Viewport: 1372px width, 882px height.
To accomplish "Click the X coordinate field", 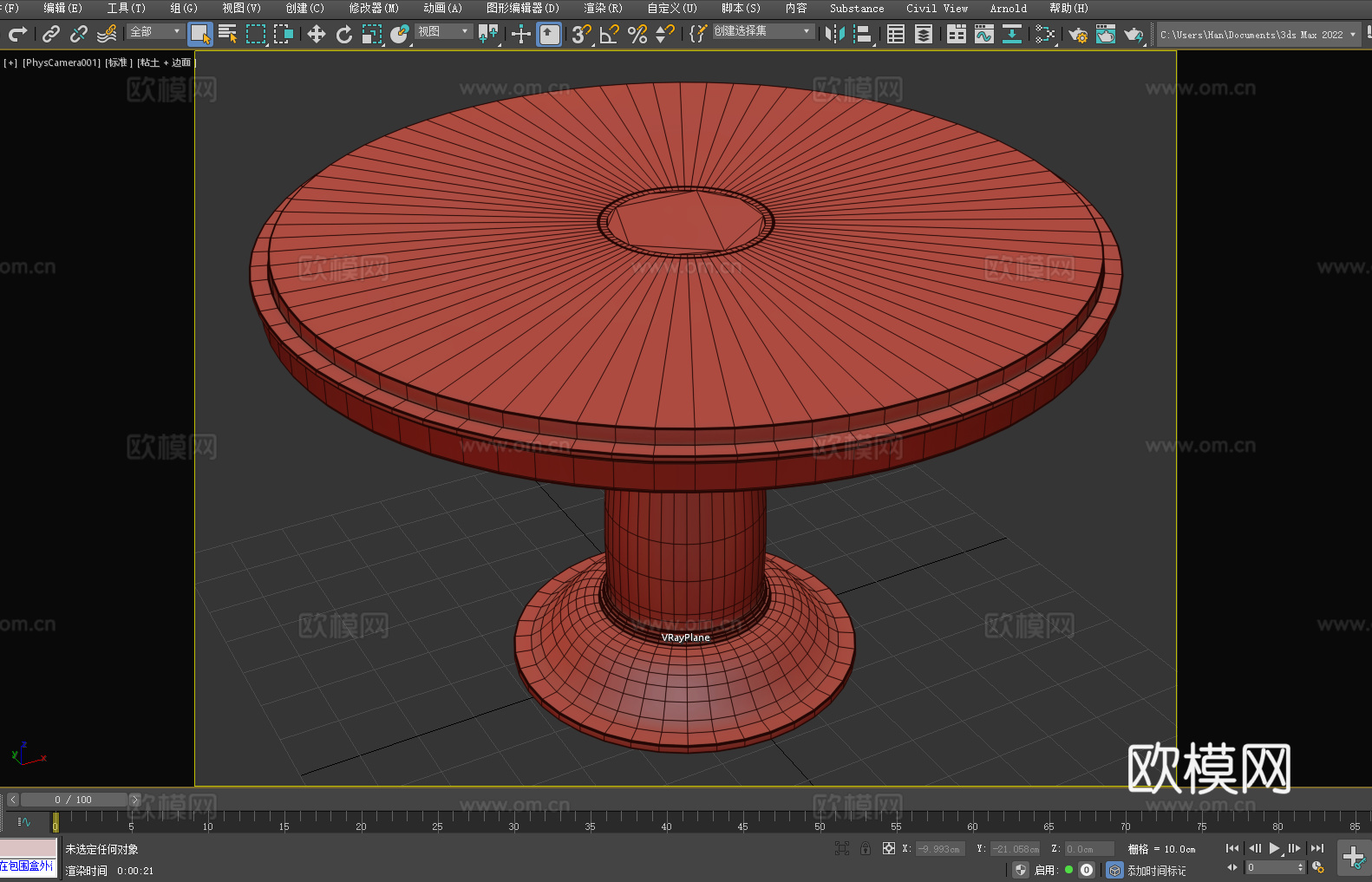I will click(x=940, y=849).
